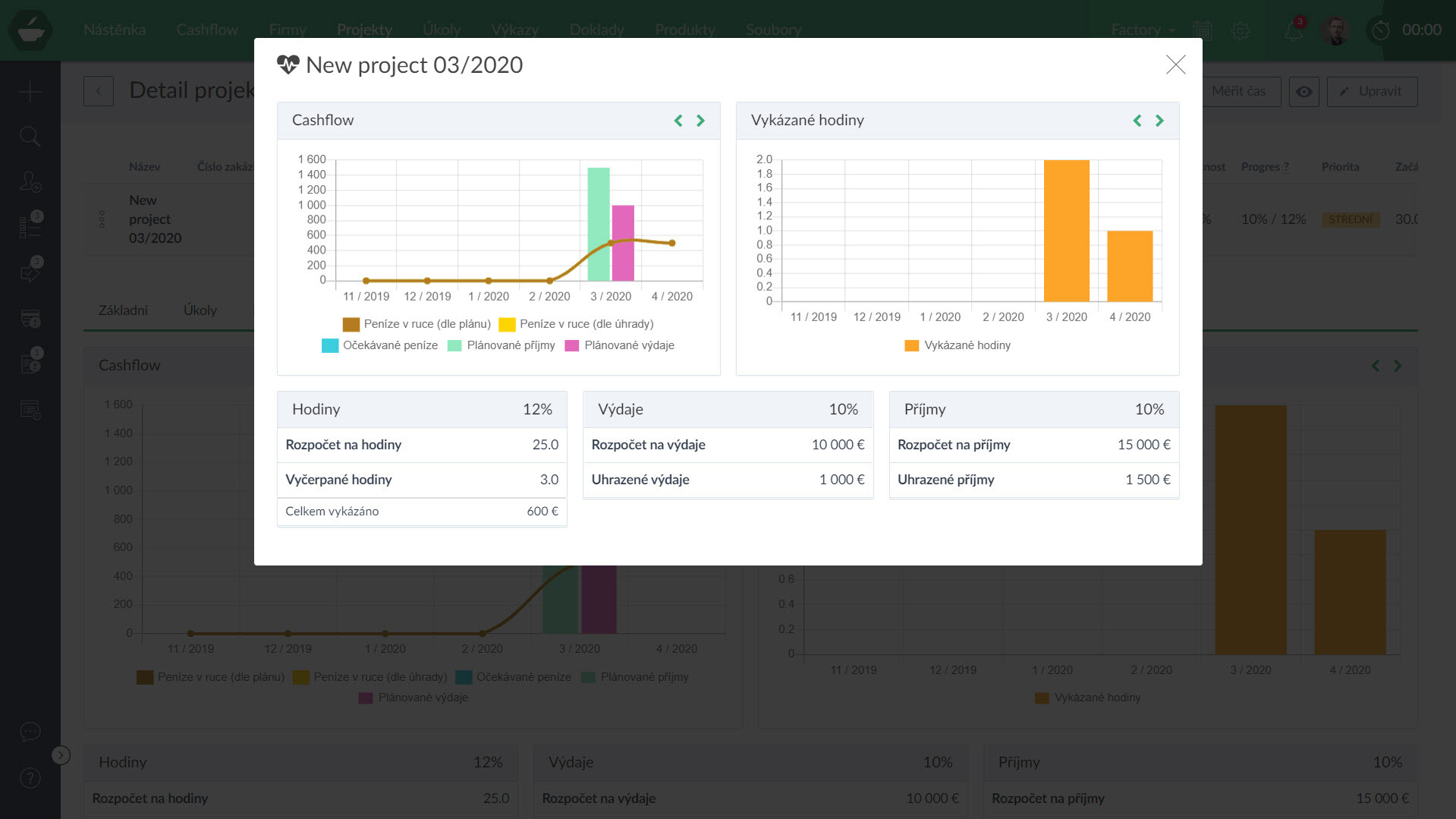The height and width of the screenshot is (819, 1456).
Task: Open the settings gear icon
Action: pos(1241,30)
